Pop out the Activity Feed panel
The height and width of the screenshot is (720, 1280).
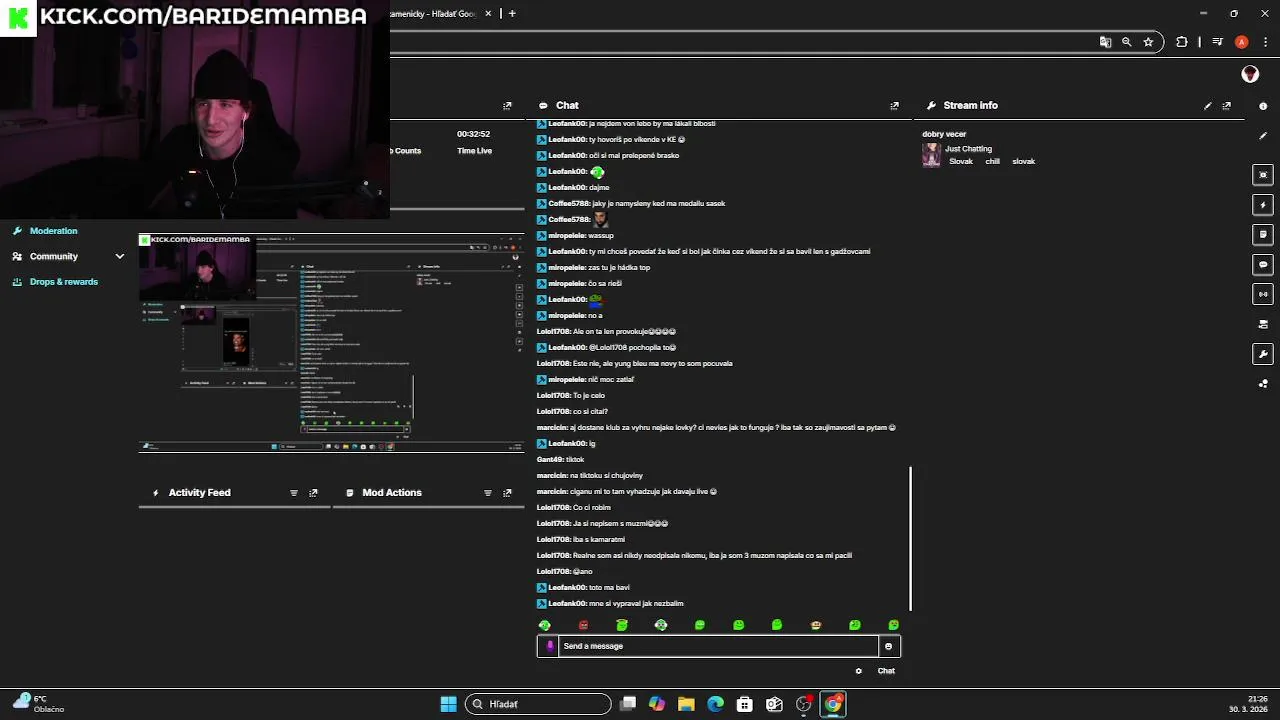[x=313, y=493]
